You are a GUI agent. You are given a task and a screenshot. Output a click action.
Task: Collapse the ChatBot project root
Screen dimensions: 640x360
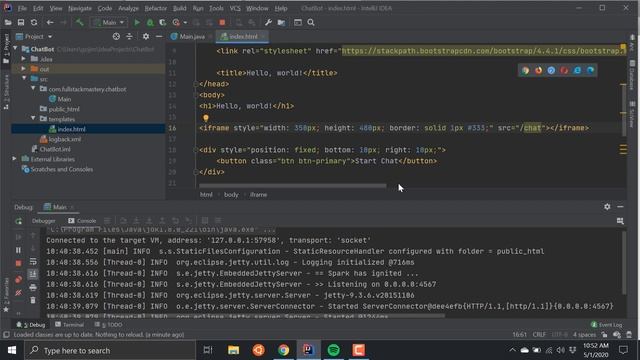coord(15,49)
